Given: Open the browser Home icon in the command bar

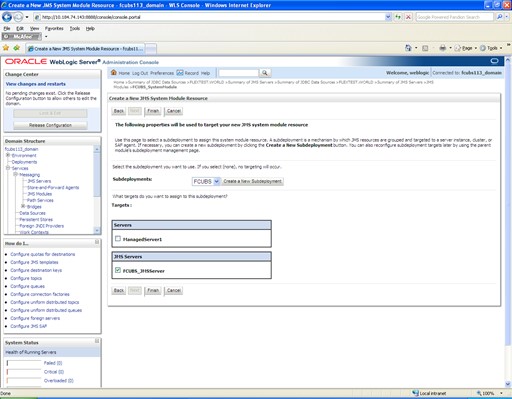Looking at the screenshot, I should point(408,48).
